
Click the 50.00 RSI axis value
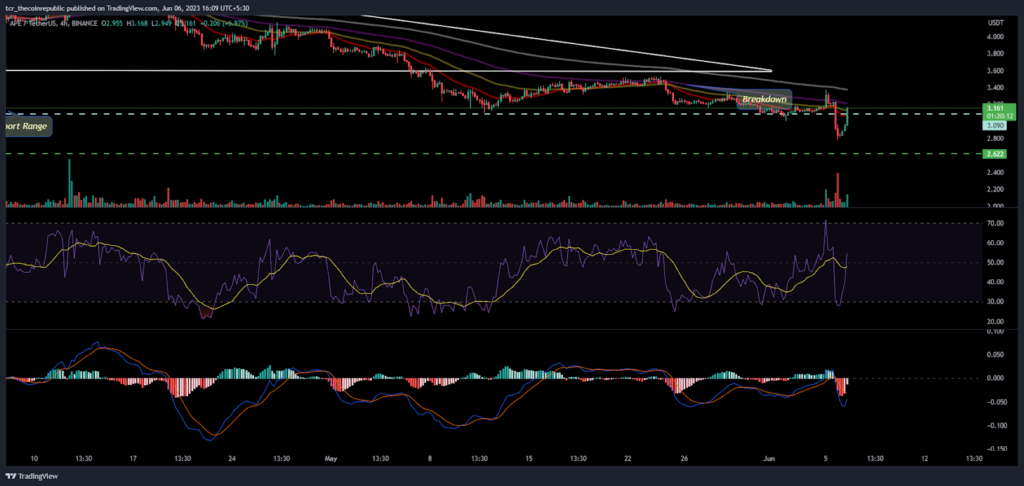click(995, 263)
